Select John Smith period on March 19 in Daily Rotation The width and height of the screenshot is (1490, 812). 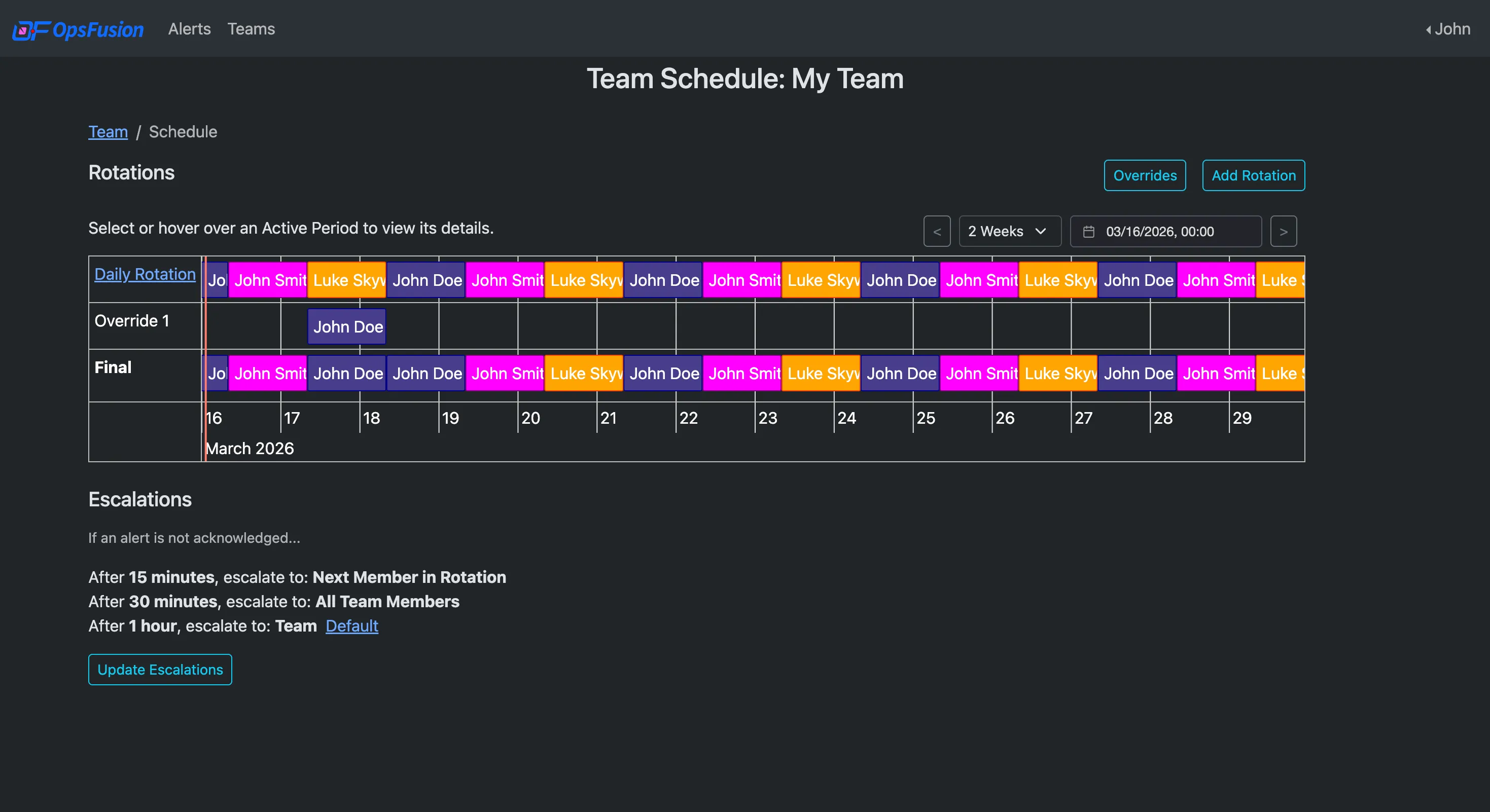(505, 280)
